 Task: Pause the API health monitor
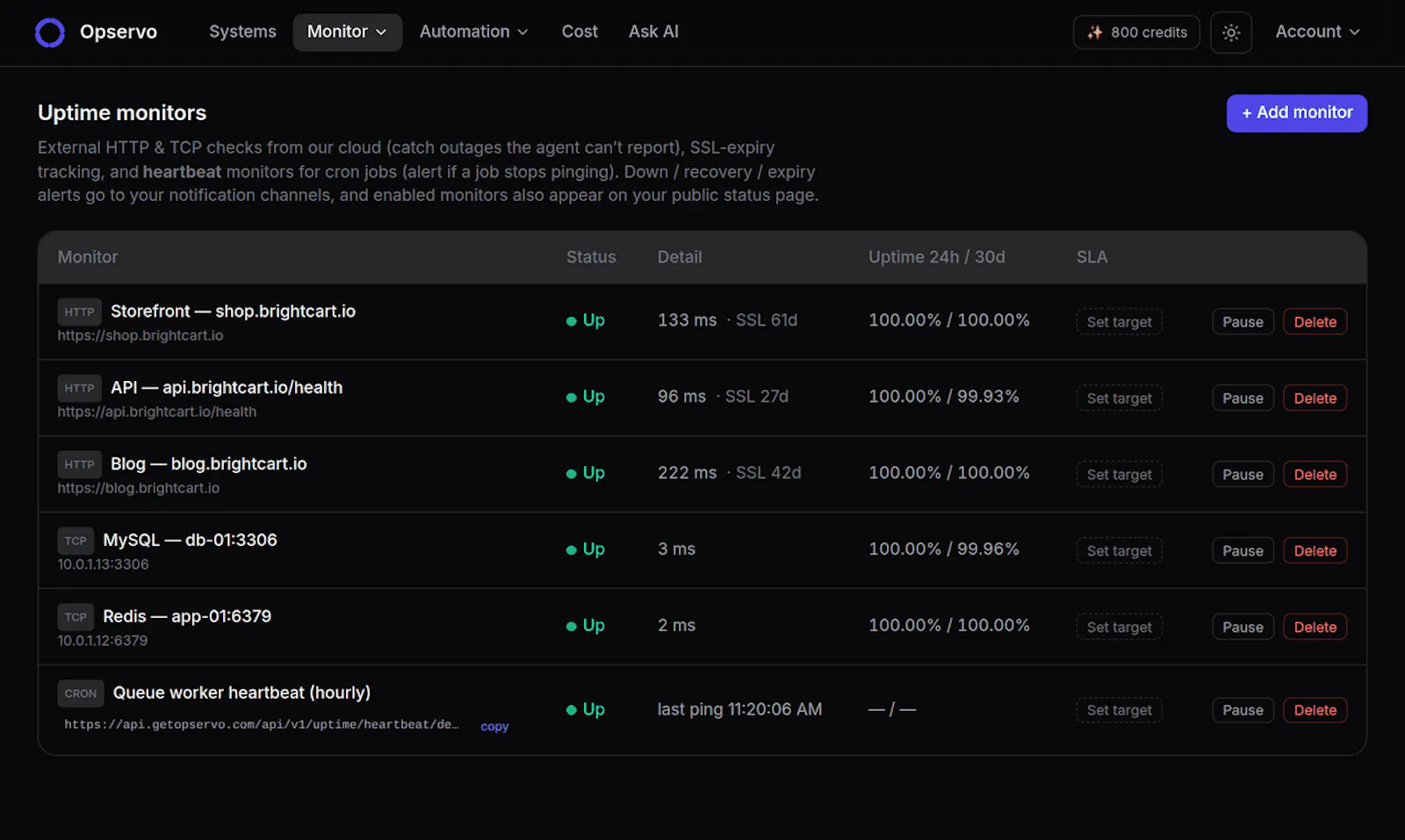1243,398
